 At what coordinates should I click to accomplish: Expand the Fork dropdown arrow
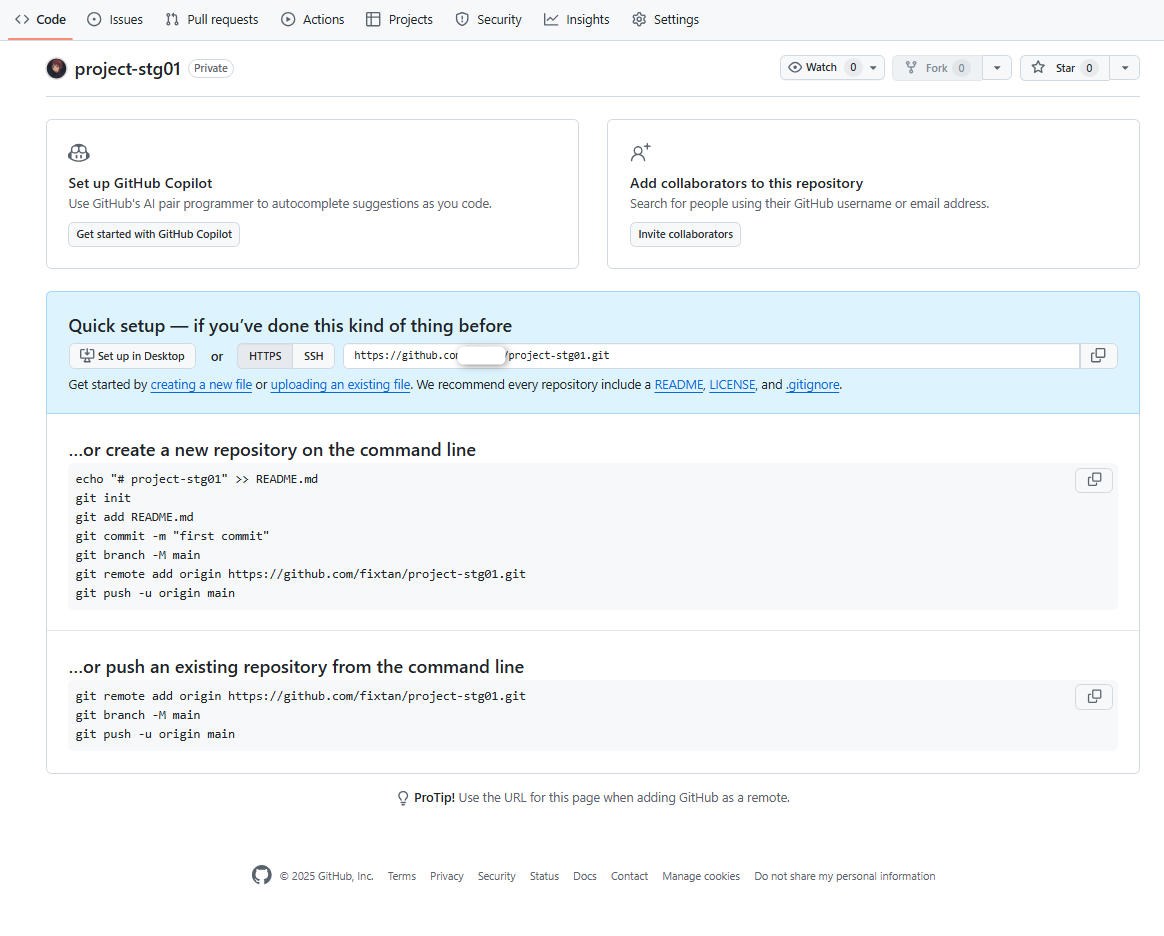point(996,68)
